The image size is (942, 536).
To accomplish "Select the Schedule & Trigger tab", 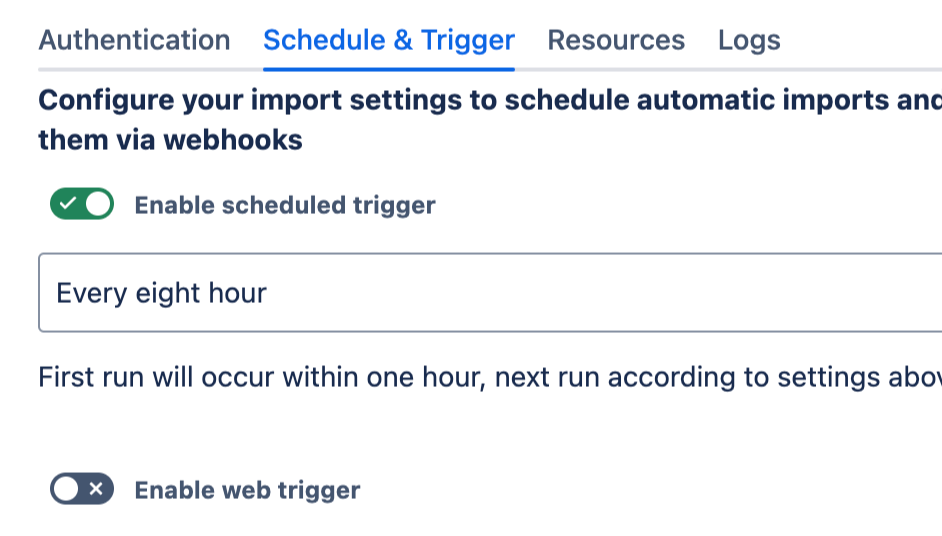I will pos(388,40).
